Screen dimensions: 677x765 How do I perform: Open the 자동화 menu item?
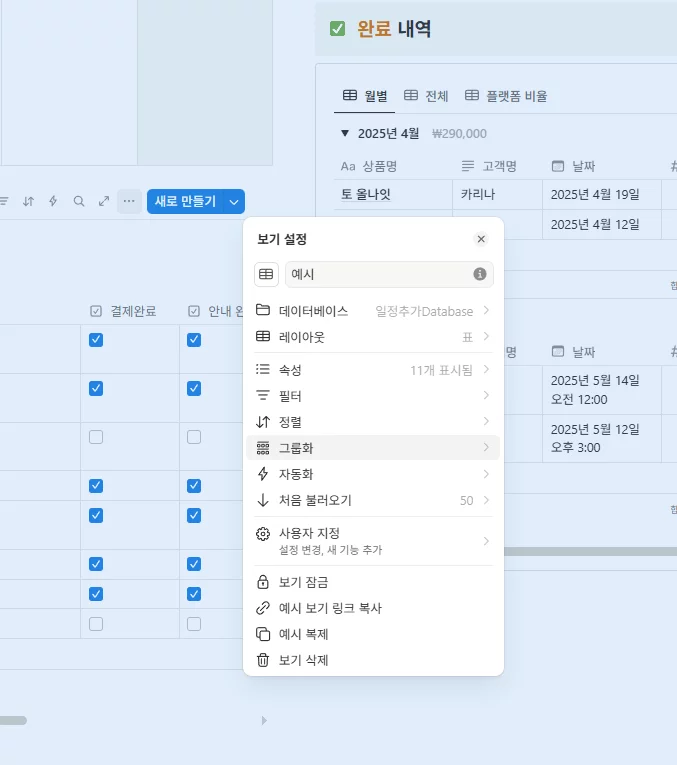(x=373, y=474)
